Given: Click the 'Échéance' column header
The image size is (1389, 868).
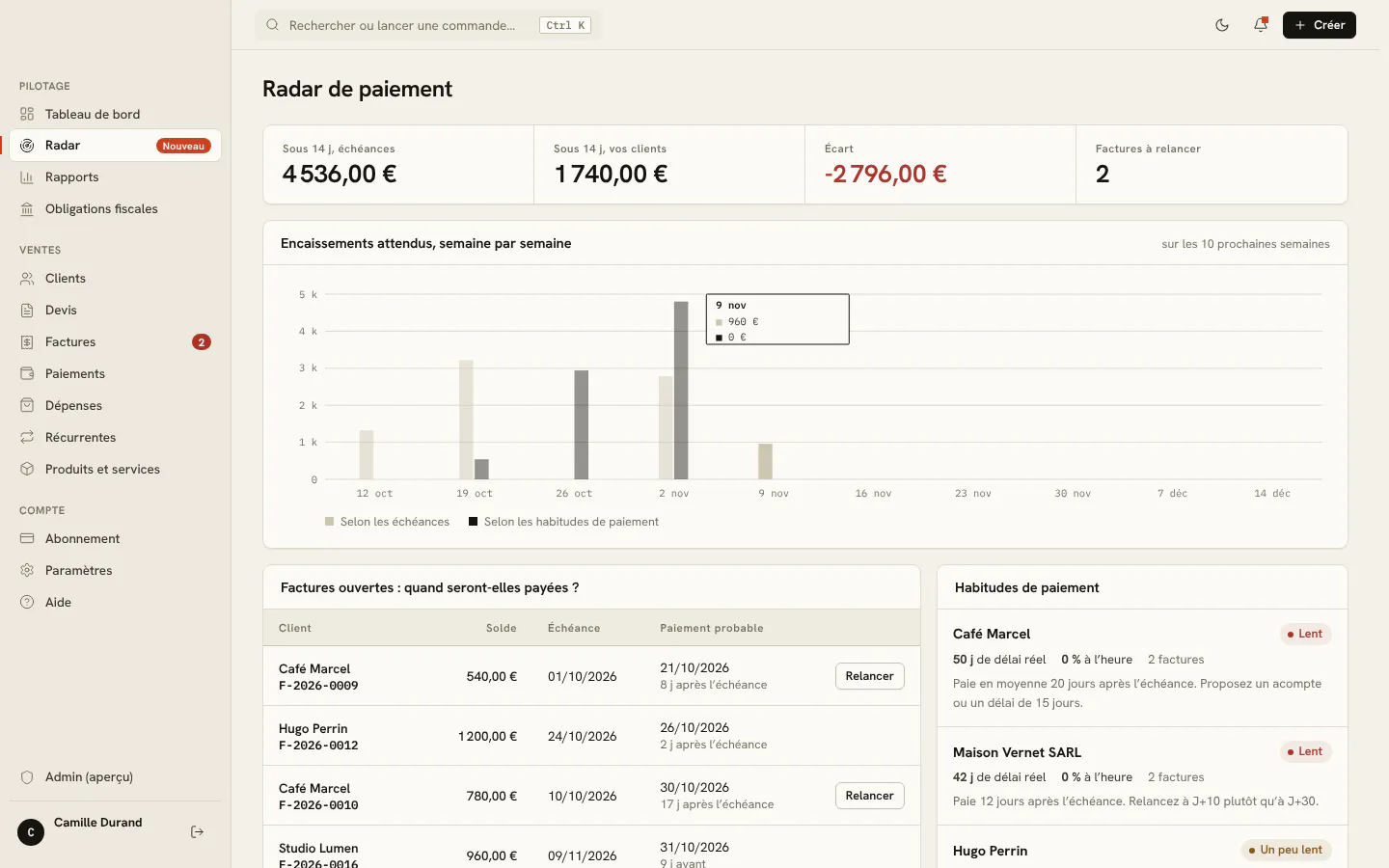Looking at the screenshot, I should tap(574, 628).
